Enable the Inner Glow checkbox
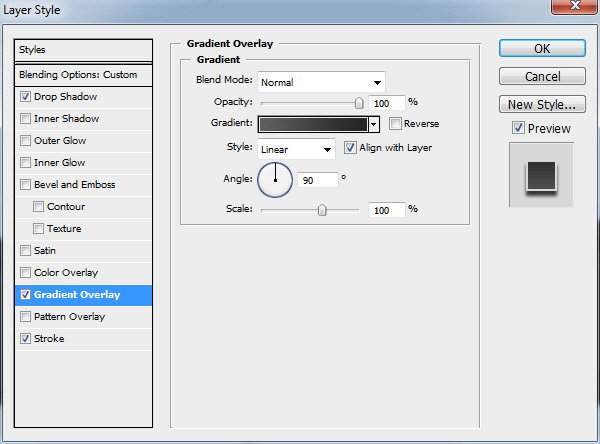The width and height of the screenshot is (600, 444). (x=25, y=163)
